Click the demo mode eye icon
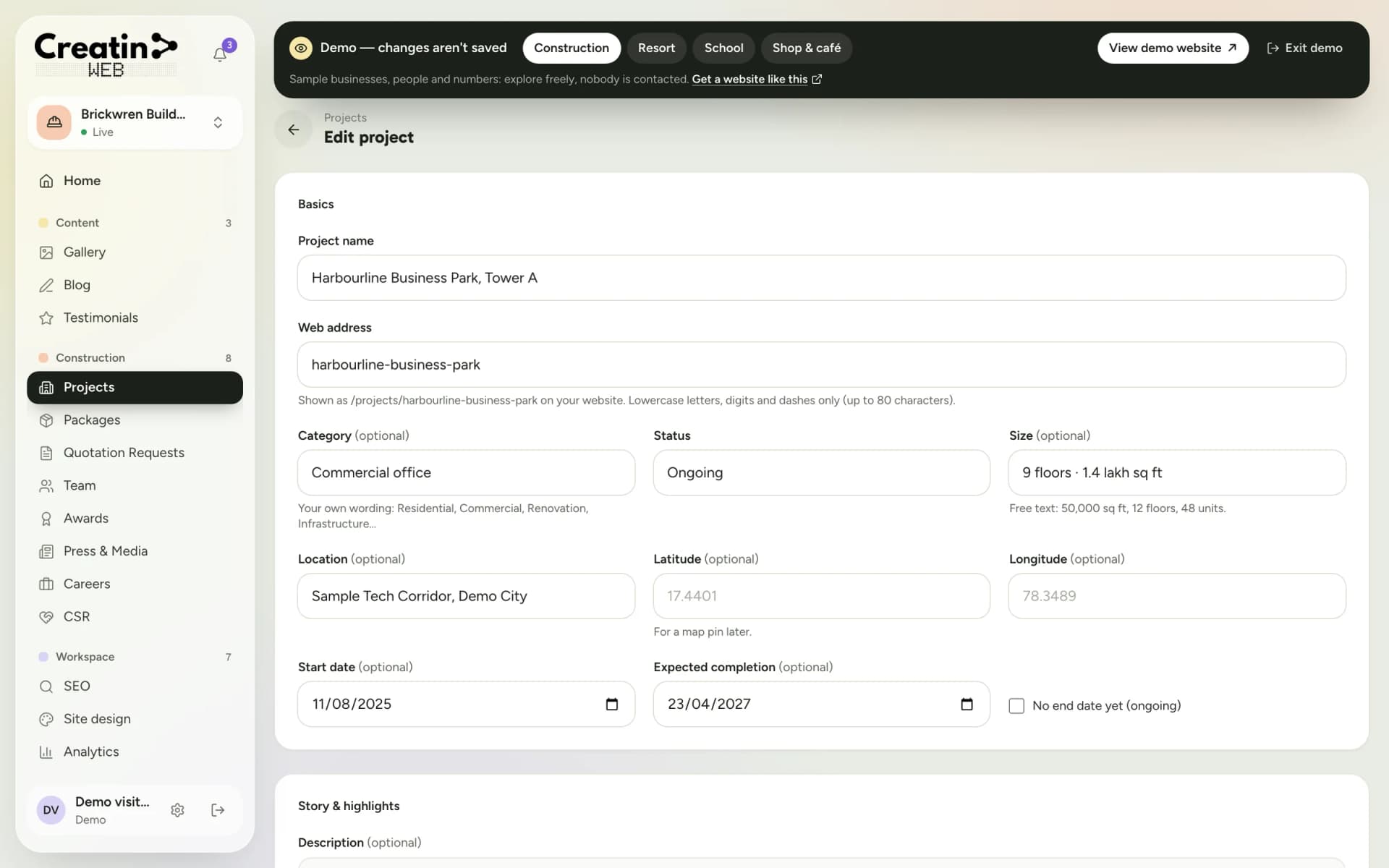 coord(301,48)
